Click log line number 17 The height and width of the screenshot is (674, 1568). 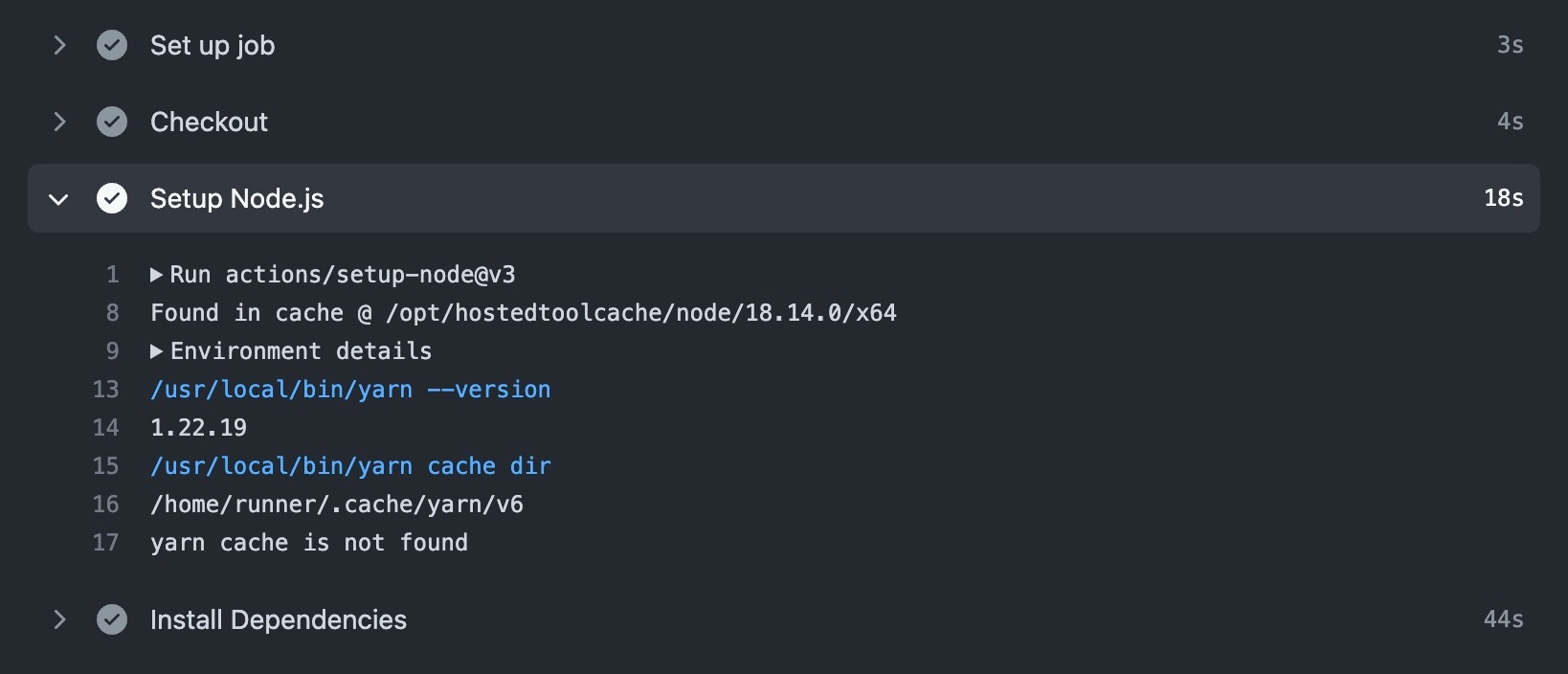pyautogui.click(x=105, y=543)
